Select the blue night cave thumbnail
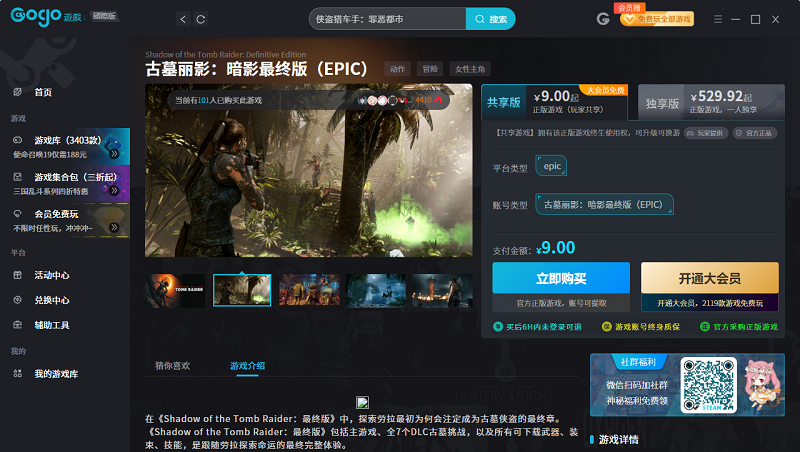The width and height of the screenshot is (800, 452). point(376,290)
